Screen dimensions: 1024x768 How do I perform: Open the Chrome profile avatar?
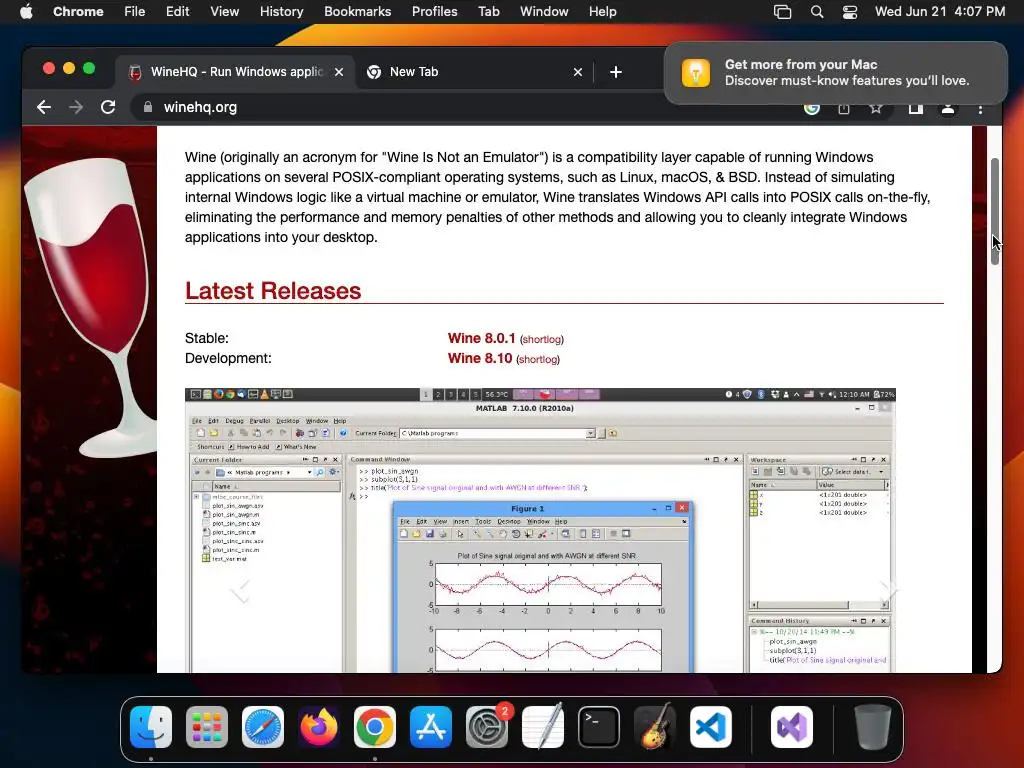coord(948,108)
